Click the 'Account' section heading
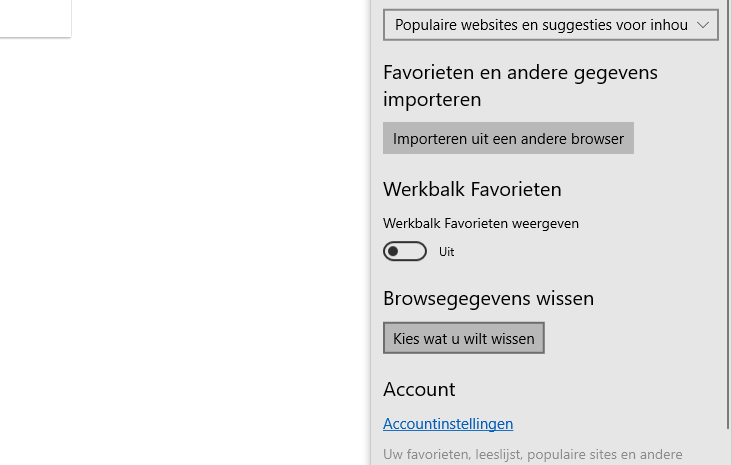This screenshot has height=465, width=732. pyautogui.click(x=419, y=389)
